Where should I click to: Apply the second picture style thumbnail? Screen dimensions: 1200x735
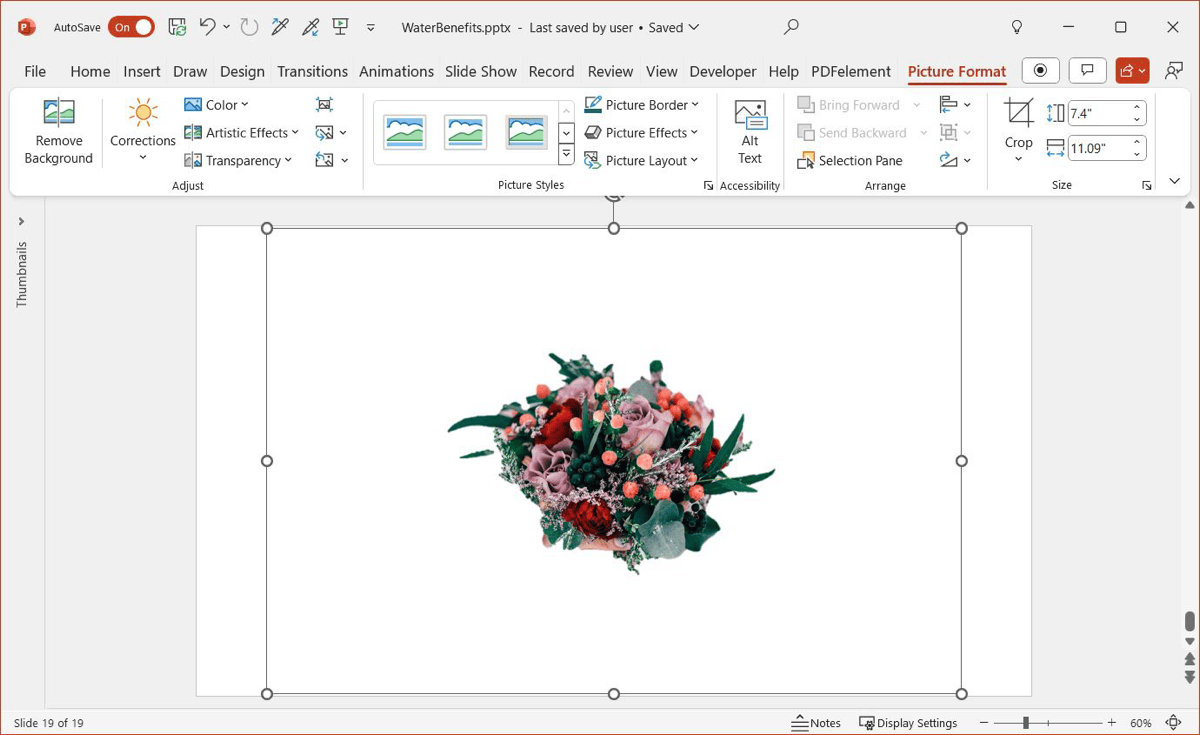pyautogui.click(x=466, y=132)
